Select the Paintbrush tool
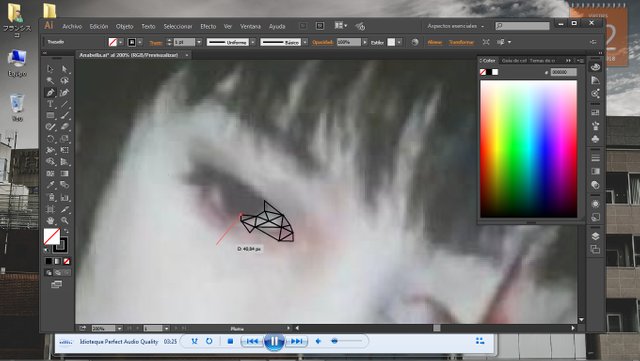The width and height of the screenshot is (640, 361). [x=64, y=115]
